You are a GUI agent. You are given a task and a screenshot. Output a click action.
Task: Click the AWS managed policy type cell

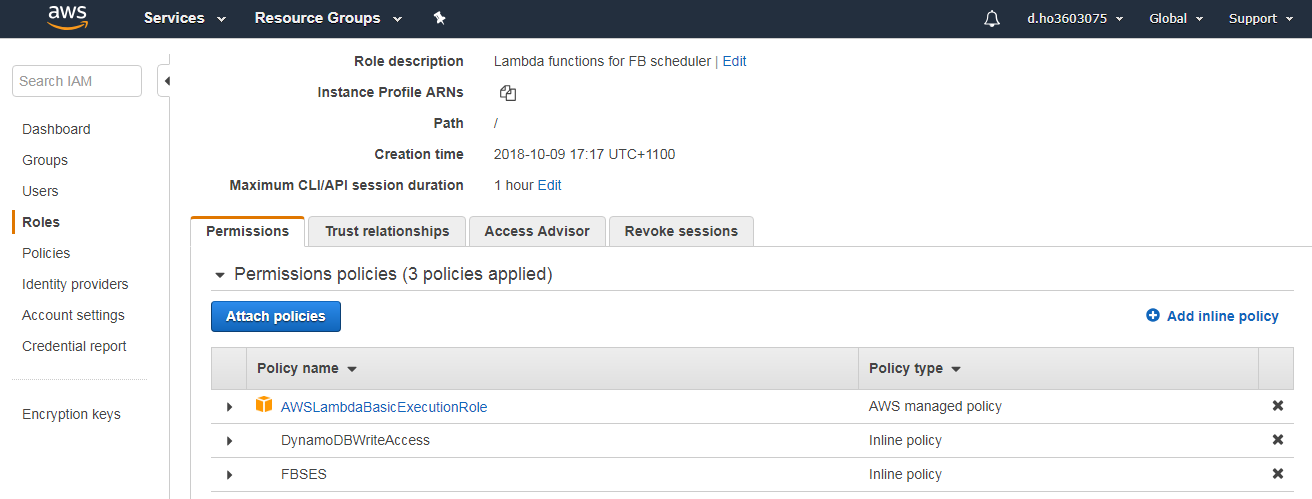tap(935, 406)
